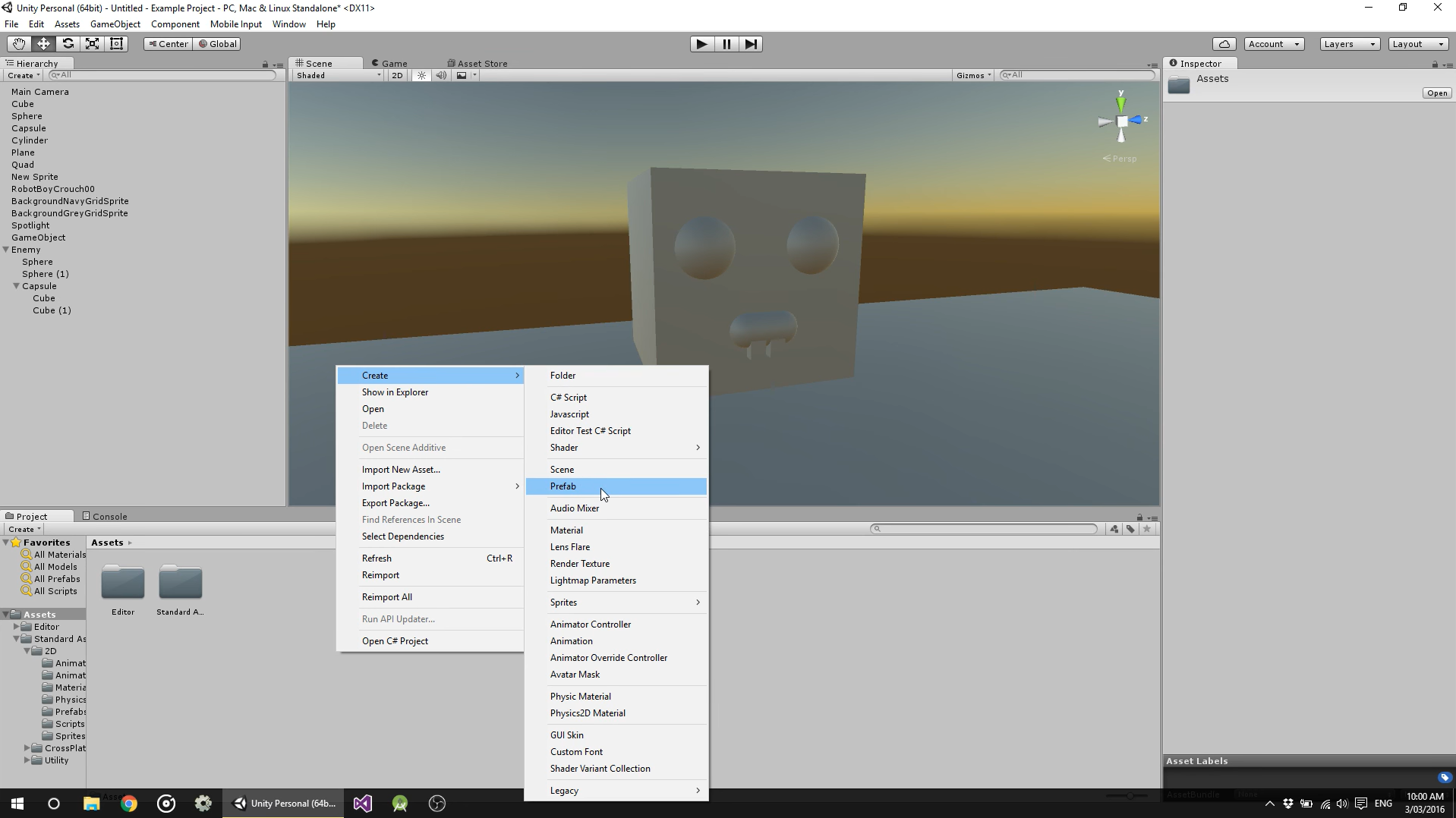
Task: Select Animator Controller entry
Action: (616, 625)
